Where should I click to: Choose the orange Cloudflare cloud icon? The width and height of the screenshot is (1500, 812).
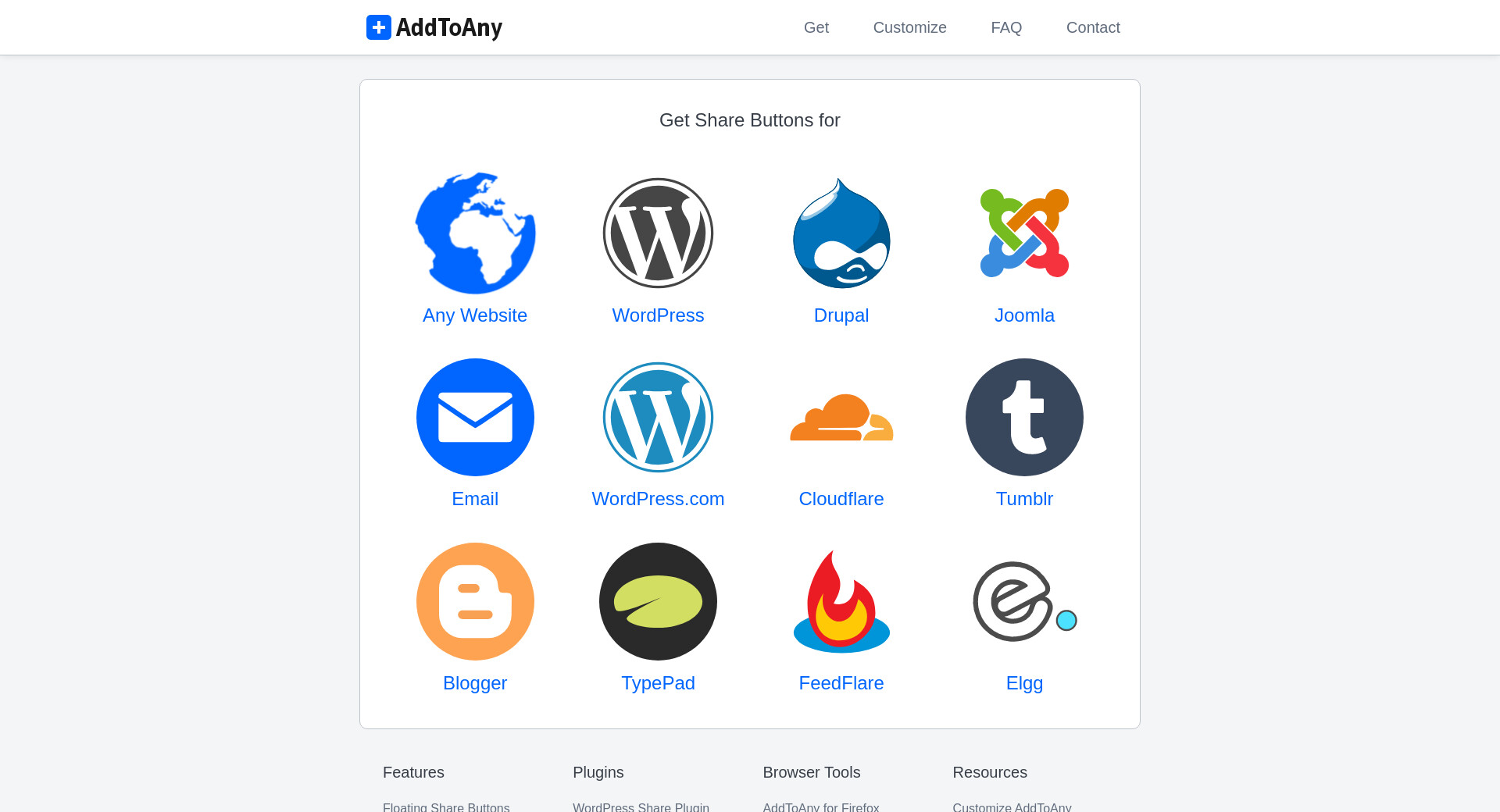click(x=841, y=417)
